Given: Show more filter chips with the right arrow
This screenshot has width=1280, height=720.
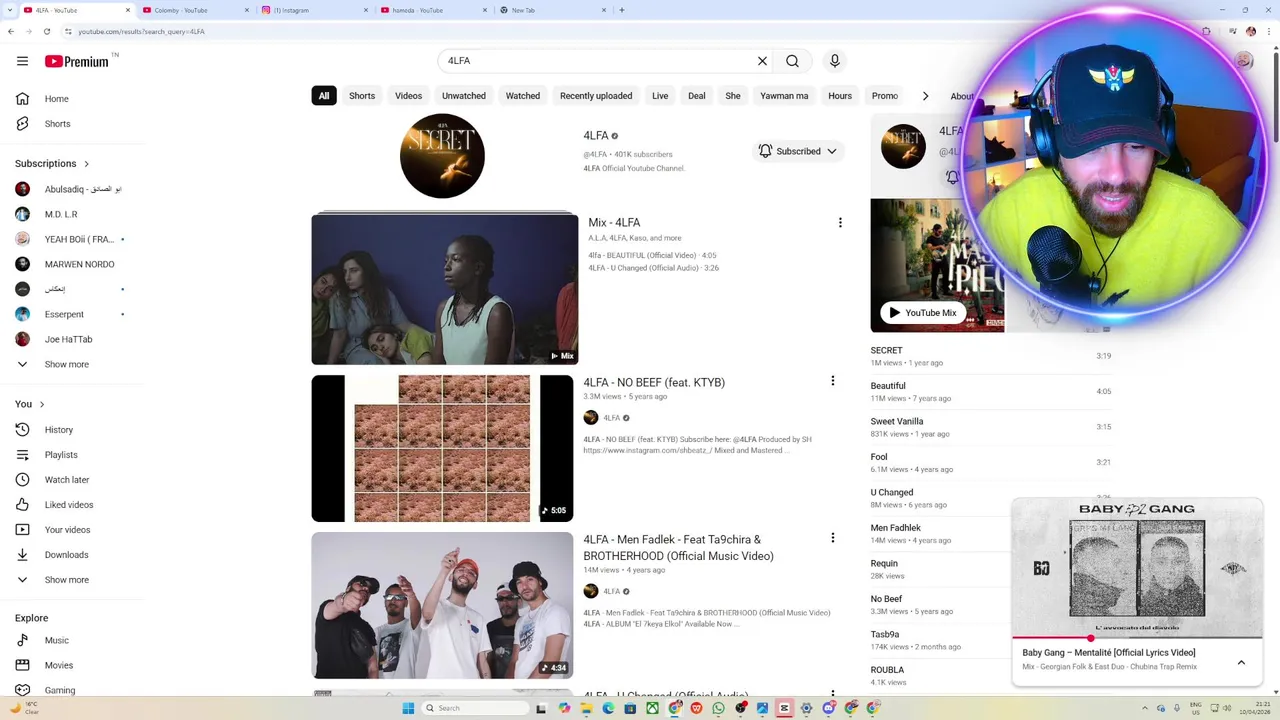Looking at the screenshot, I should point(925,96).
